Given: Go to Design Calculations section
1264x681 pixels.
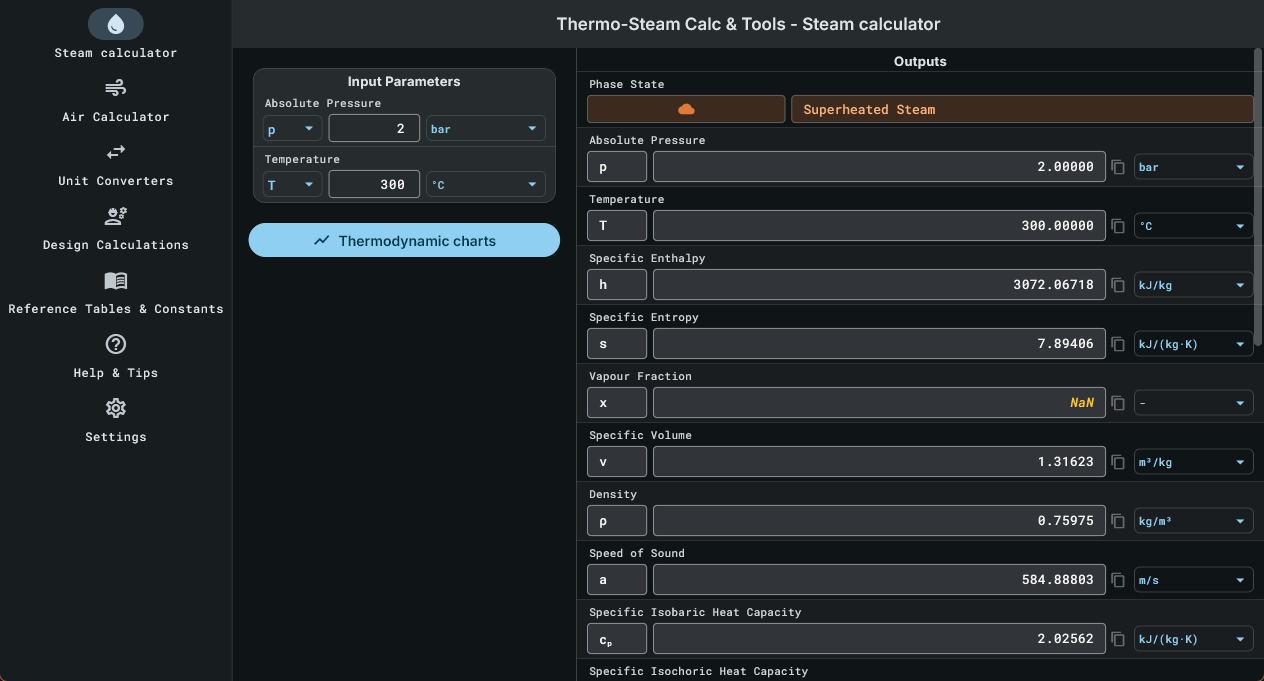Looking at the screenshot, I should coord(116,245).
